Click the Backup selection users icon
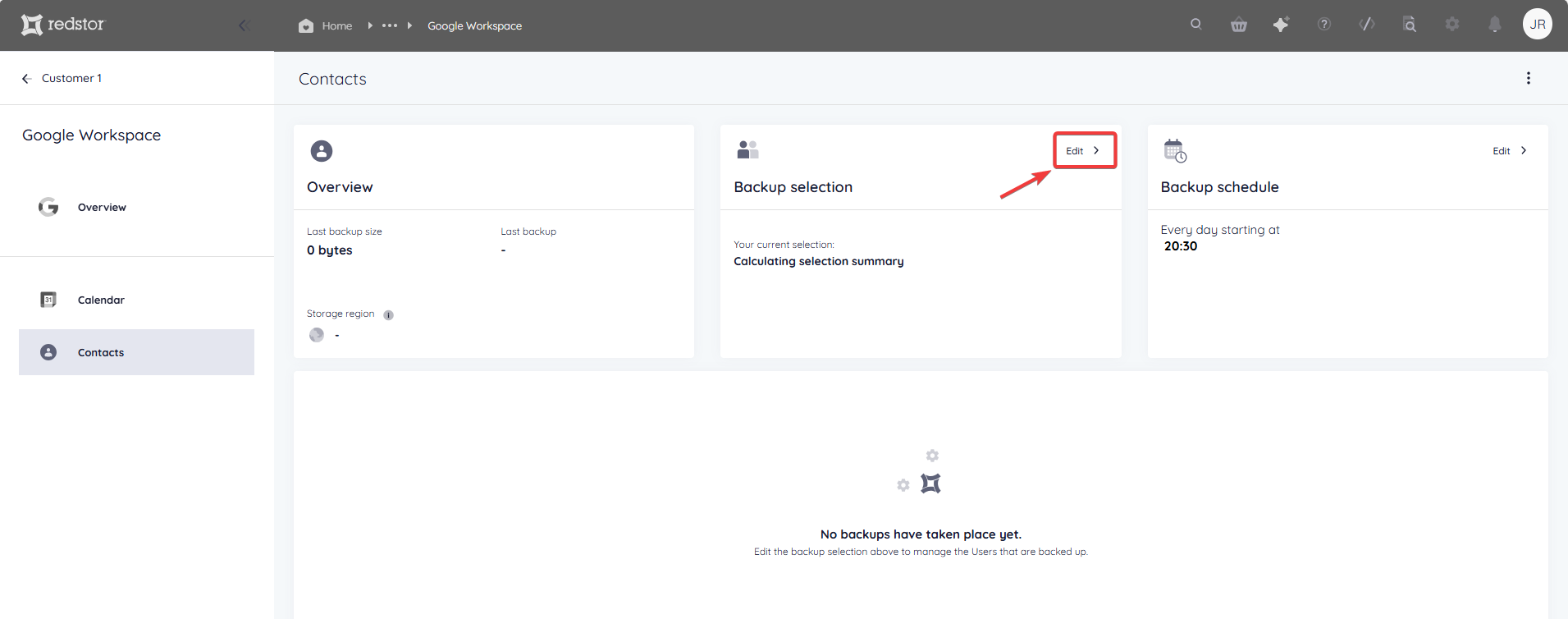Screen dimensions: 1568x619 (x=747, y=149)
